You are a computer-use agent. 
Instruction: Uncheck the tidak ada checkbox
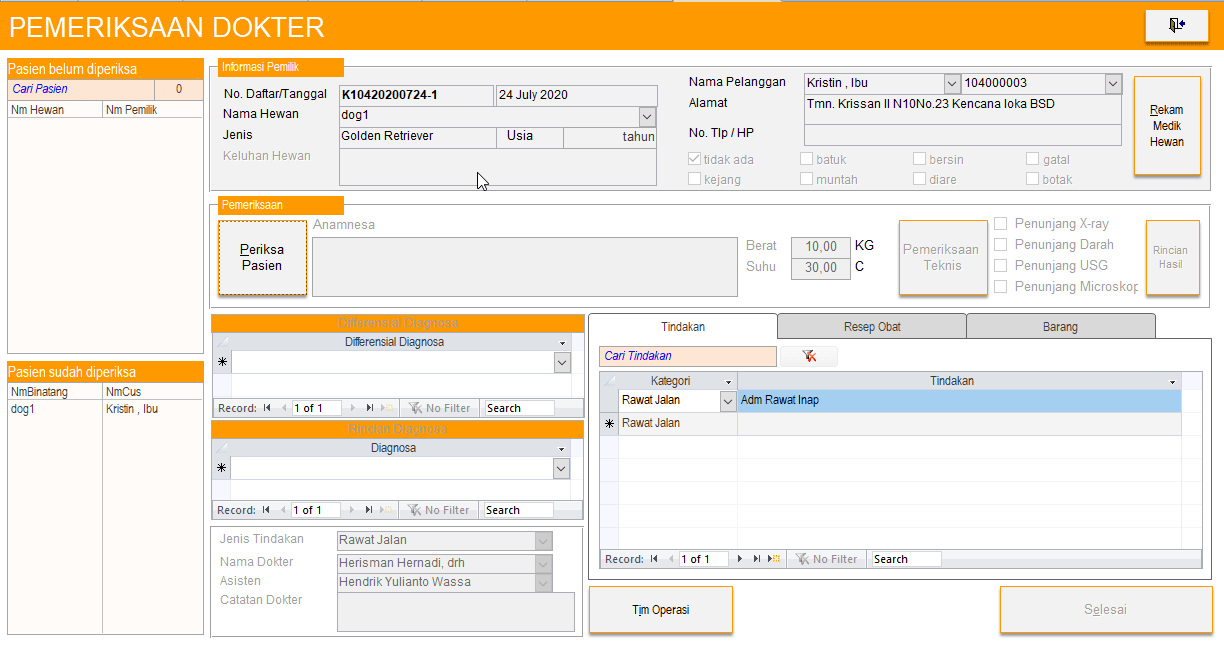694,159
